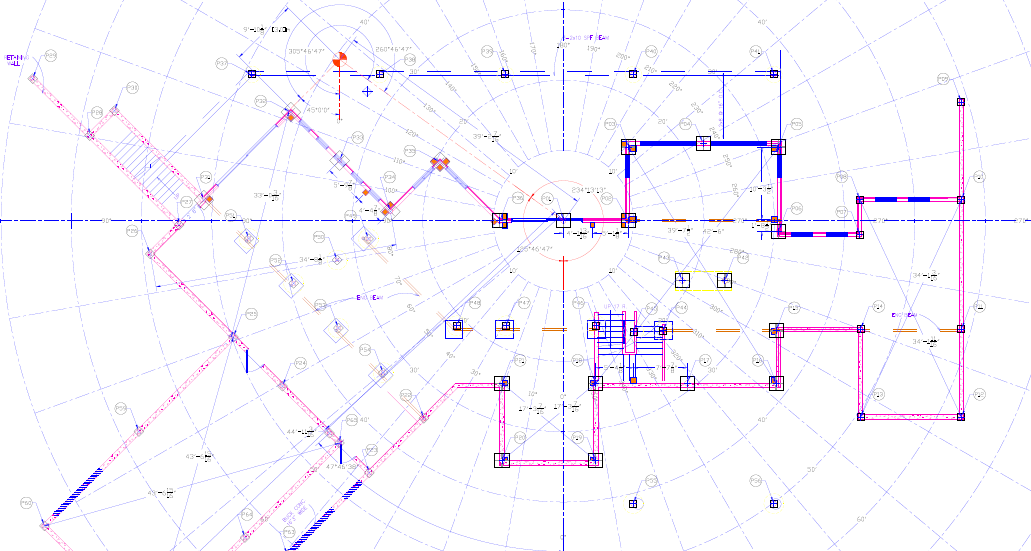Viewport: 1031px width, 551px height.
Task: Click the P38 pier tag bubble
Action: coord(410,59)
